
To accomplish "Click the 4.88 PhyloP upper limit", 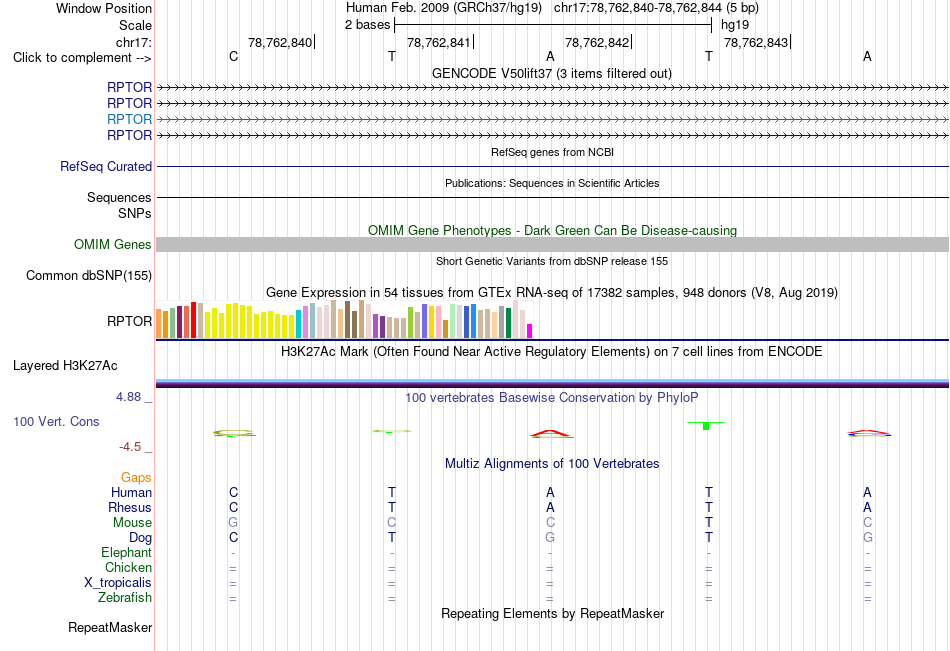I will pyautogui.click(x=128, y=398).
